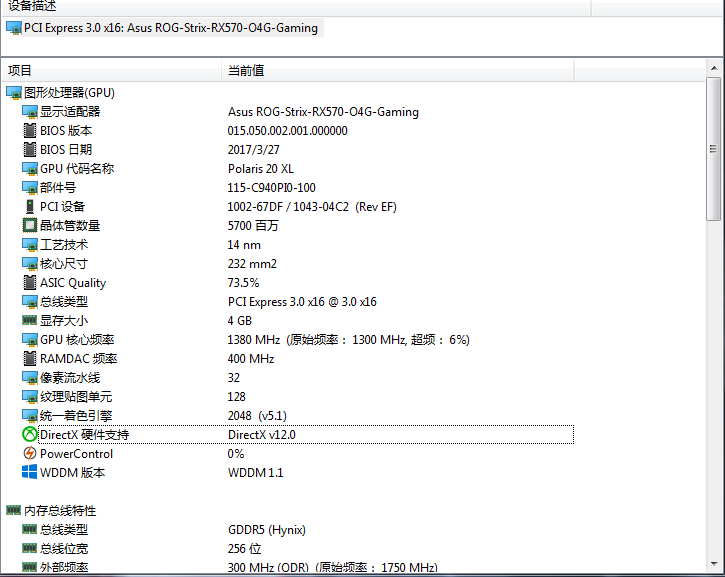Viewport: 725px width, 577px height.
Task: Click the BIOS 版本 chip icon
Action: pyautogui.click(x=30, y=131)
